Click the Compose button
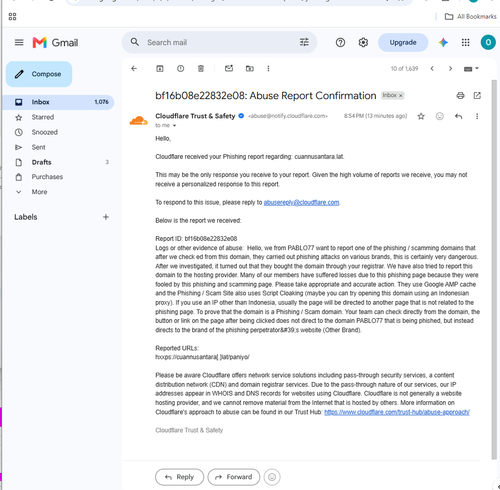 pyautogui.click(x=39, y=74)
